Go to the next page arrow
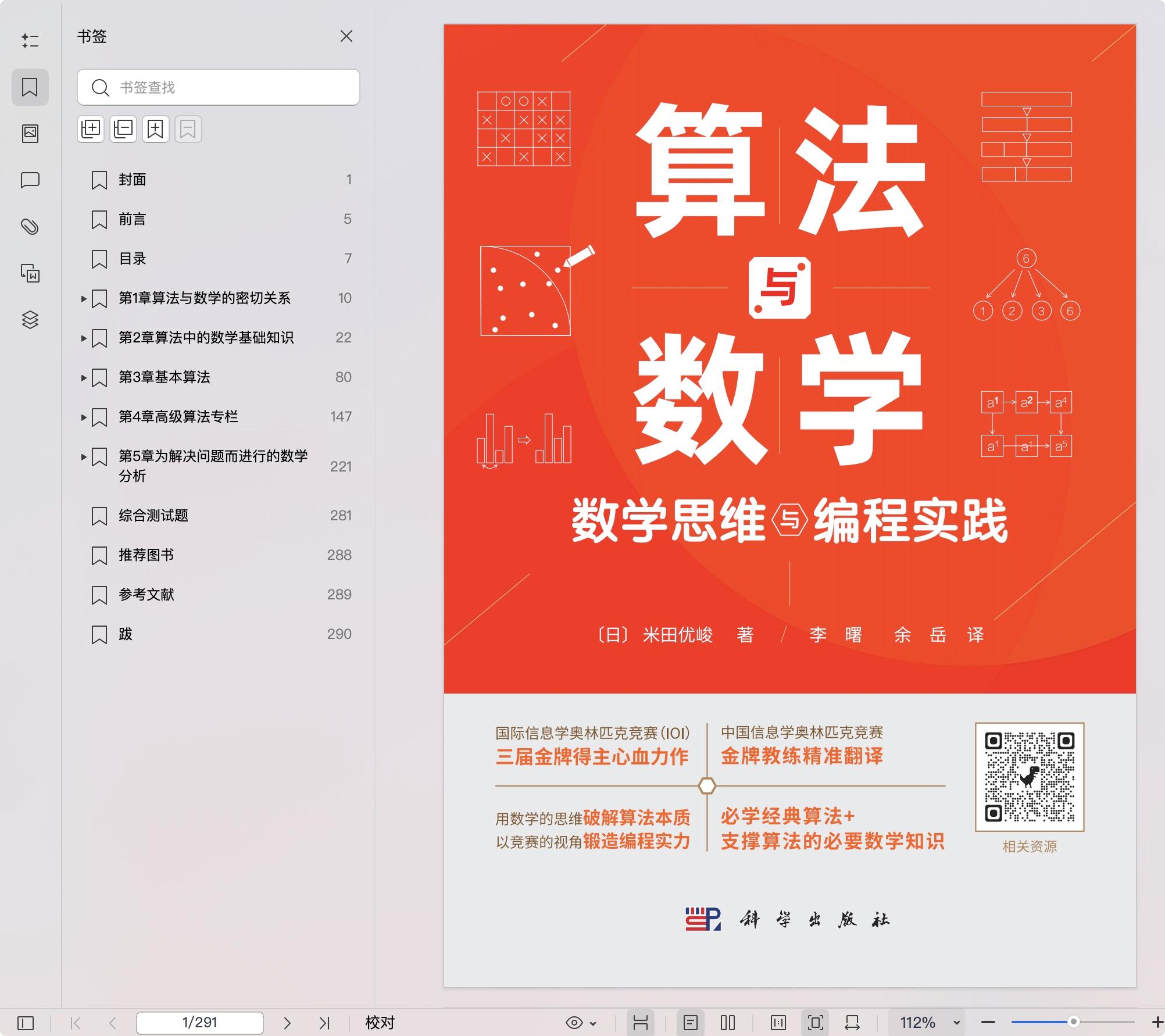The image size is (1165, 1036). click(x=287, y=1023)
